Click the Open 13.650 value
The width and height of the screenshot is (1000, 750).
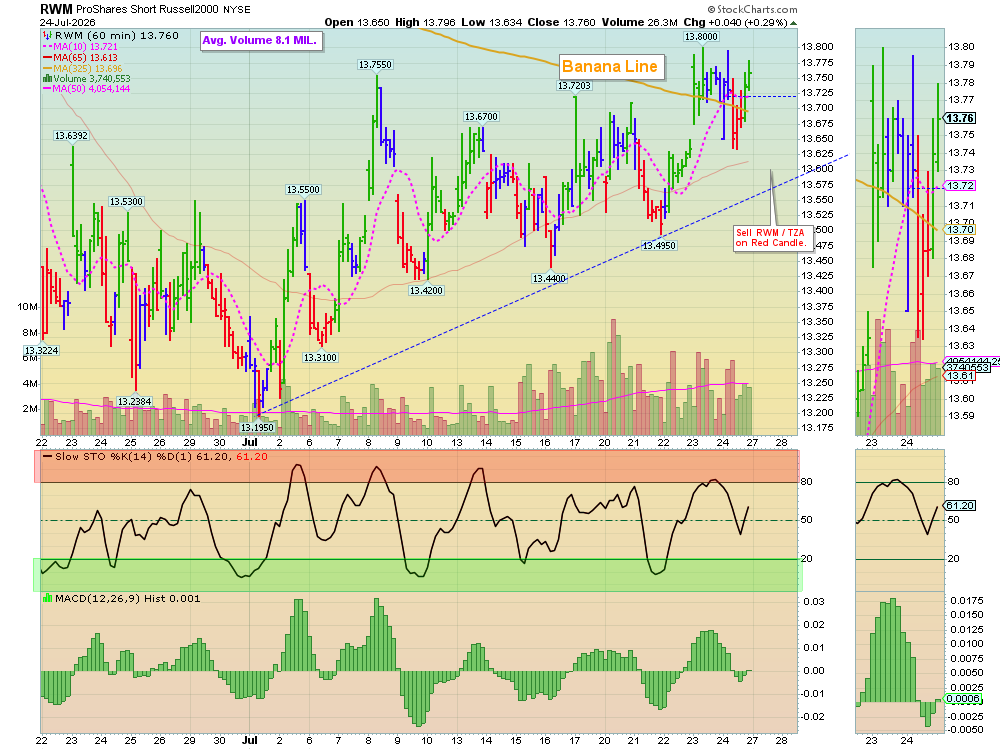click(357, 22)
